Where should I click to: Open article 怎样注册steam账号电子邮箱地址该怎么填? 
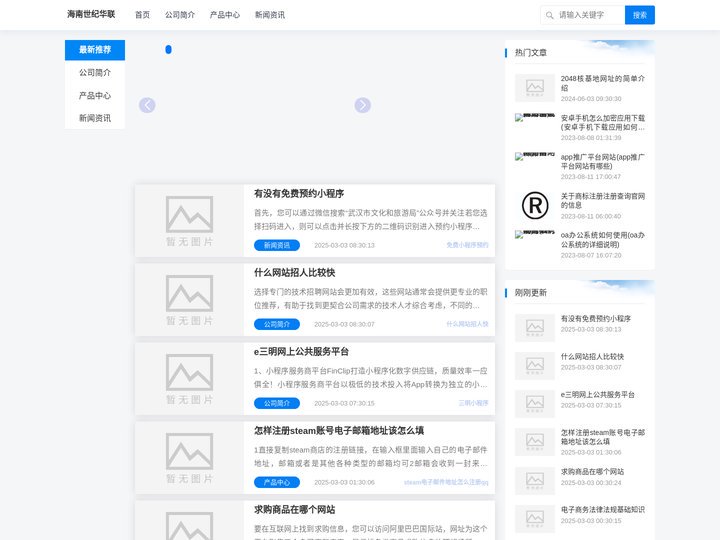[339, 431]
